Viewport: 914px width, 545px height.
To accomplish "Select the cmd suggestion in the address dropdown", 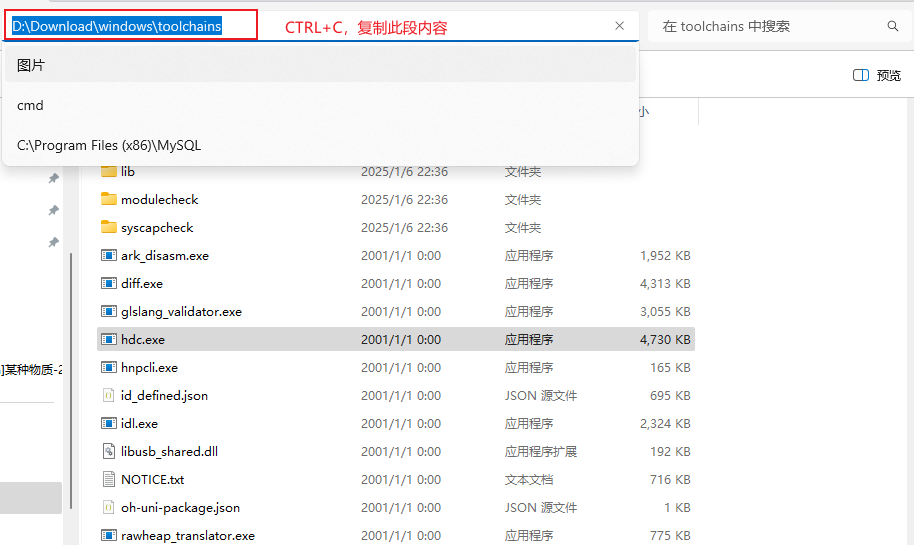I will (320, 106).
